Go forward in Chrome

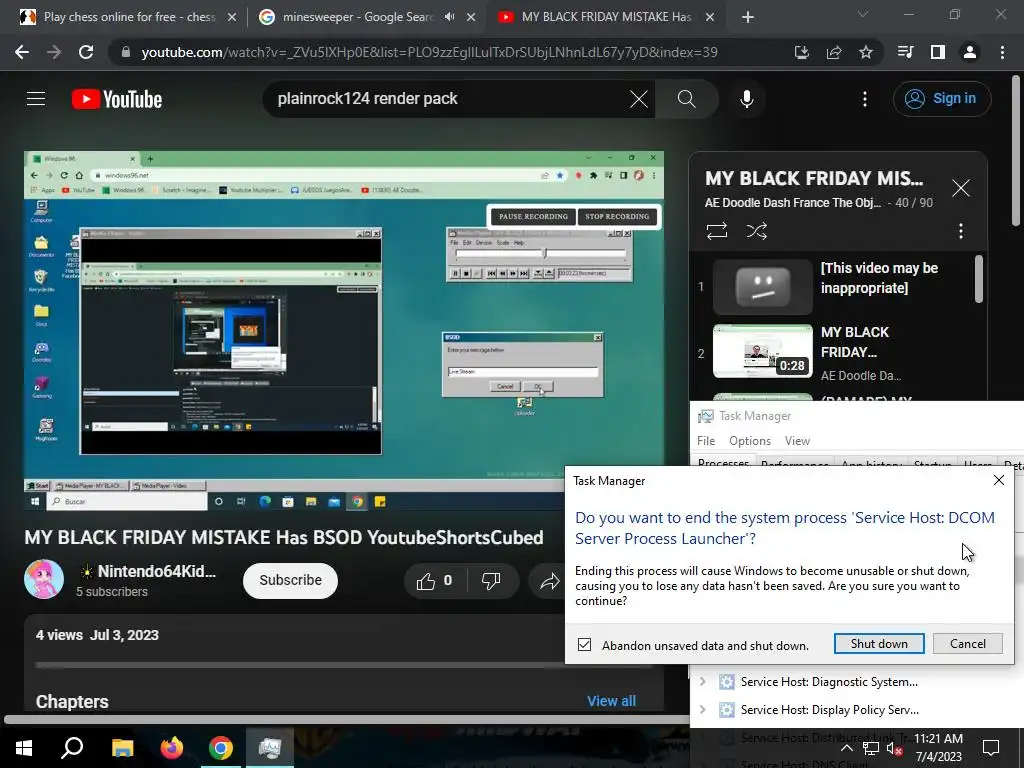pyautogui.click(x=54, y=52)
